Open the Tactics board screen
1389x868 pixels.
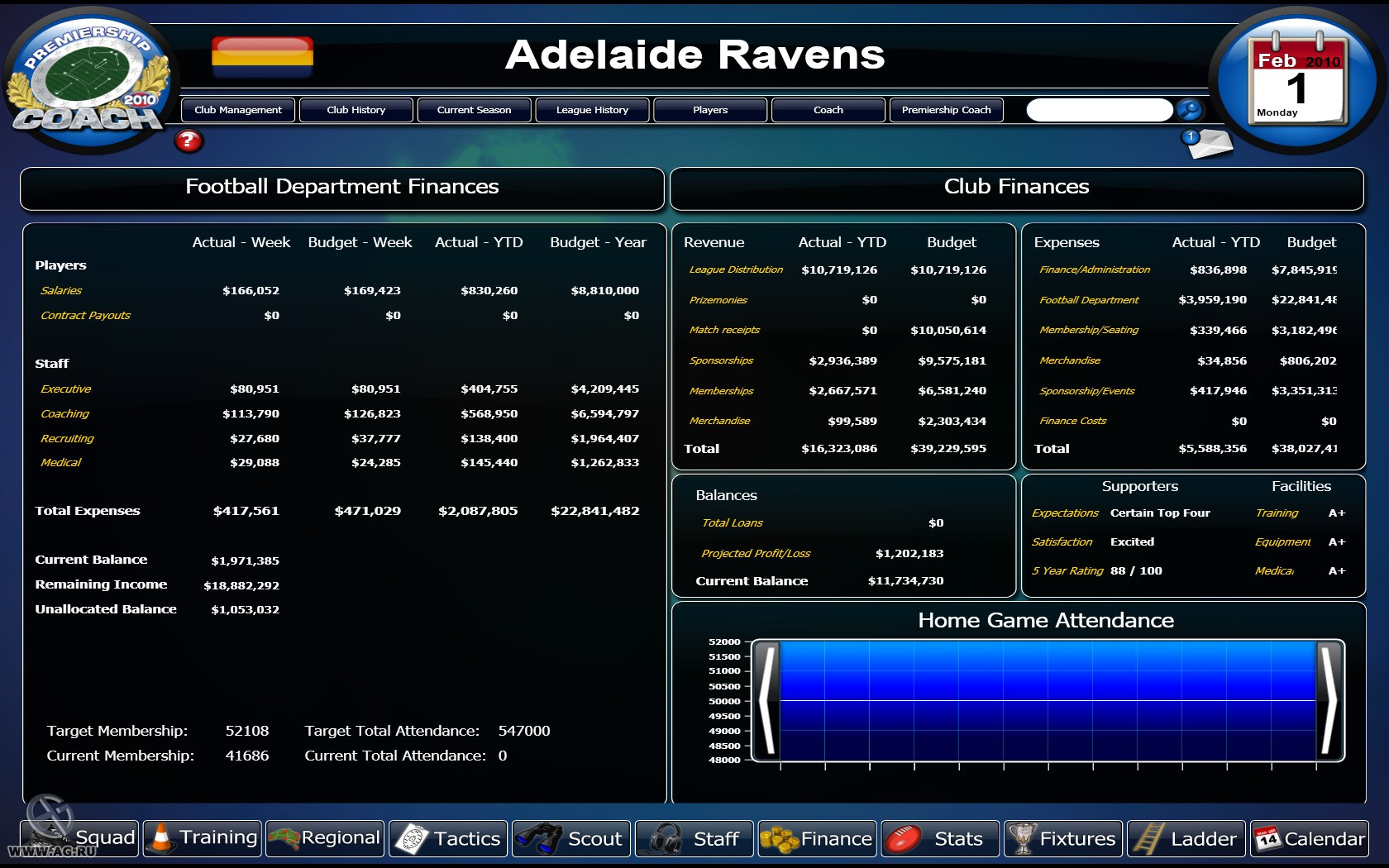point(448,838)
